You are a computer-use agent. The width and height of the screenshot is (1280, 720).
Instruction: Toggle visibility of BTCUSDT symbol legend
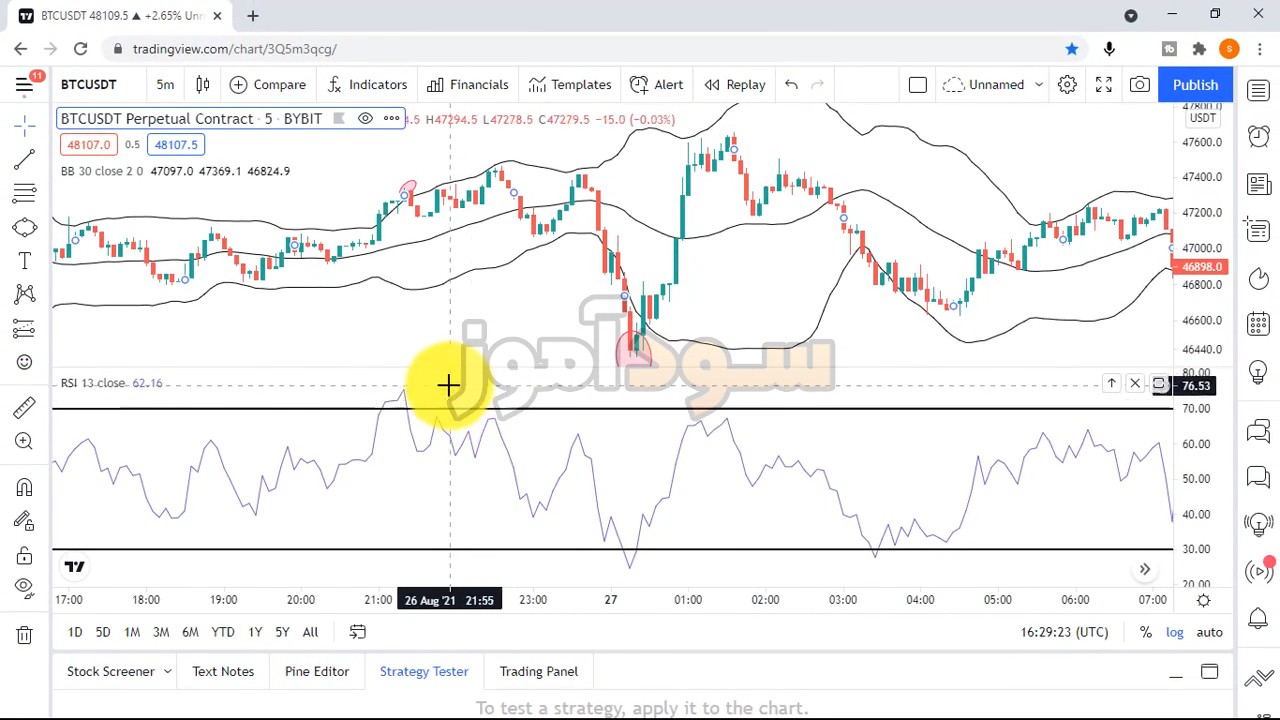coord(365,119)
